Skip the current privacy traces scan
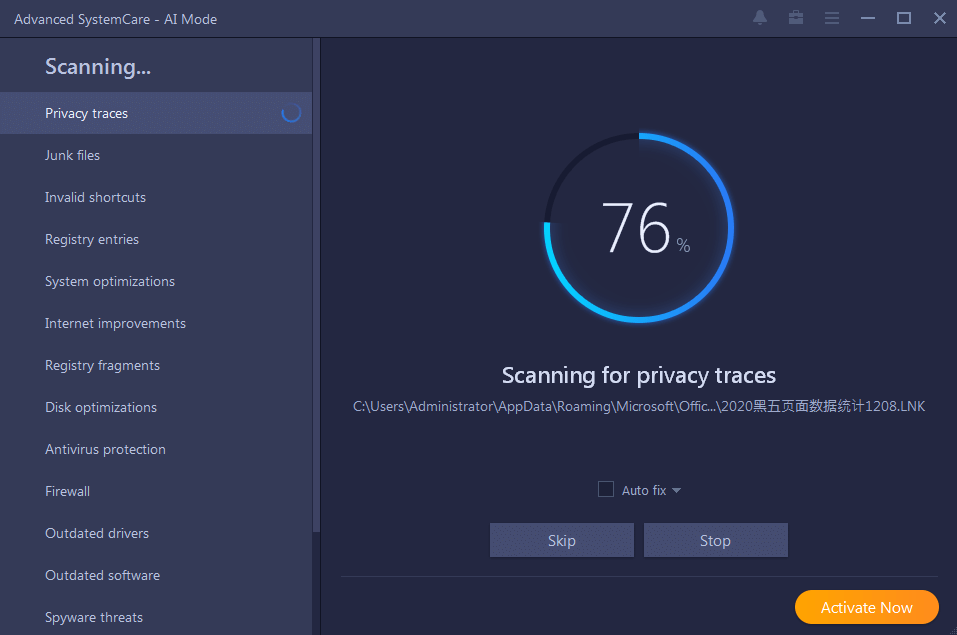The height and width of the screenshot is (635, 957). click(562, 540)
